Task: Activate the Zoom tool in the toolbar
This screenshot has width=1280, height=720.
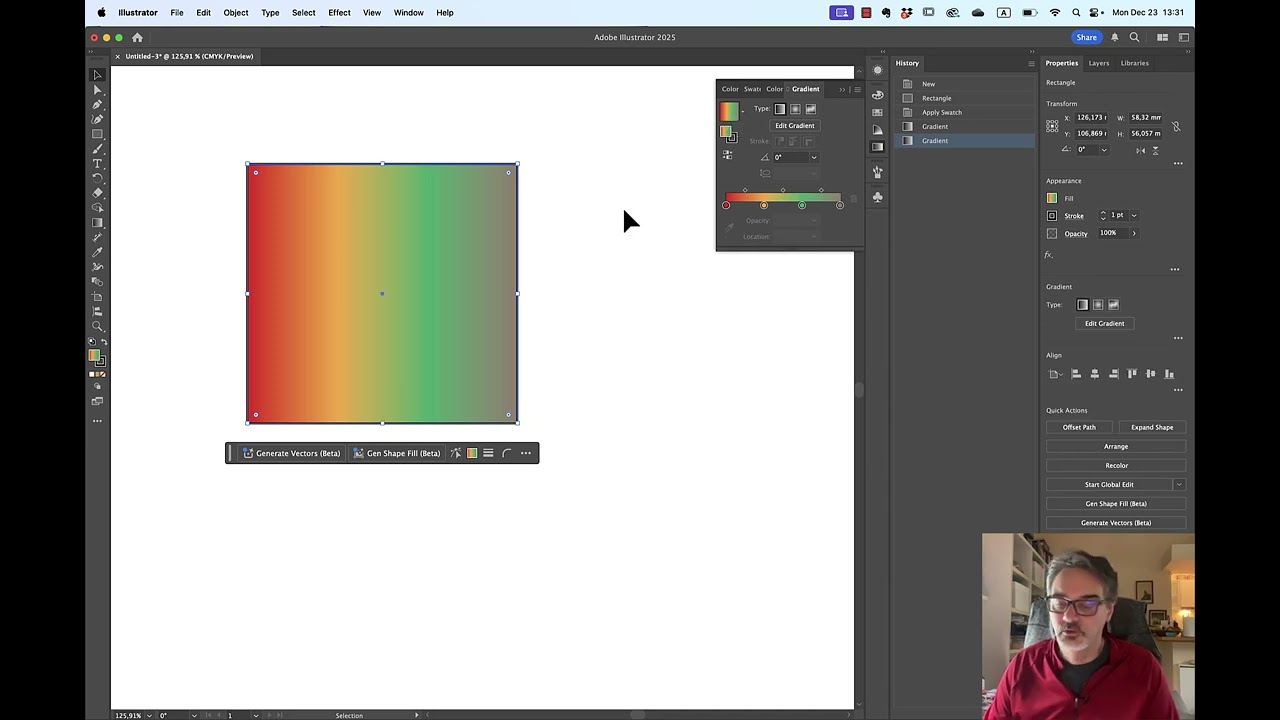Action: (97, 326)
